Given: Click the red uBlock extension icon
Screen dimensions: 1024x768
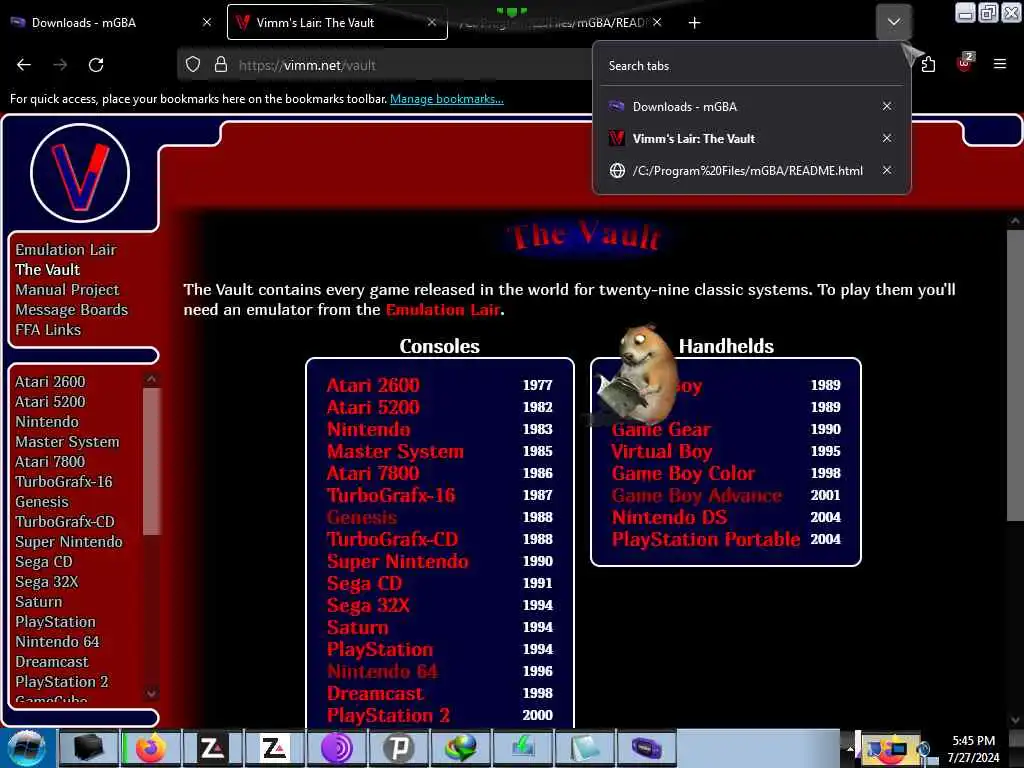Looking at the screenshot, I should pos(964,63).
